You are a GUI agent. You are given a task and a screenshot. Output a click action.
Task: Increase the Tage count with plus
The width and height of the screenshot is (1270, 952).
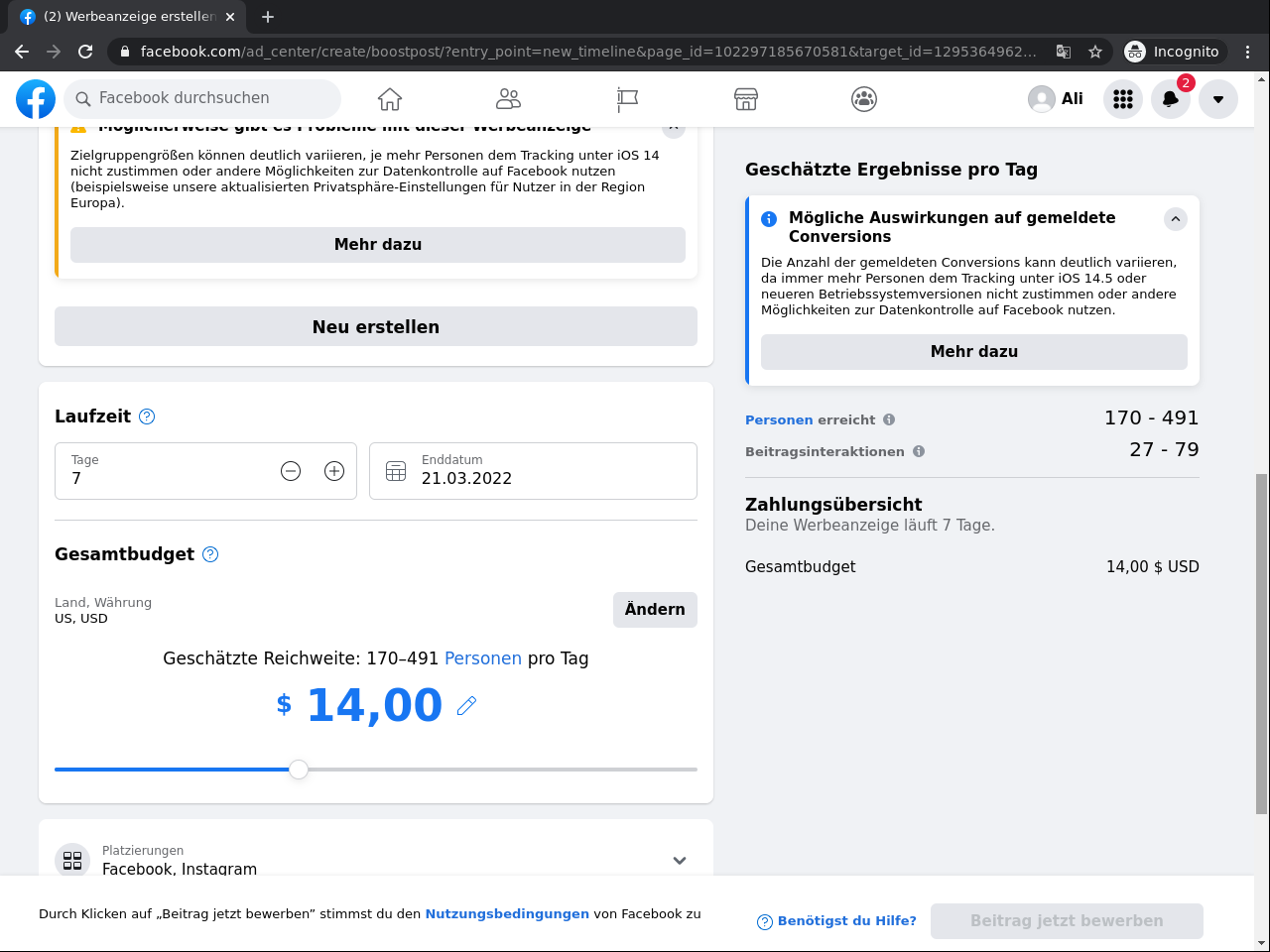[x=334, y=471]
